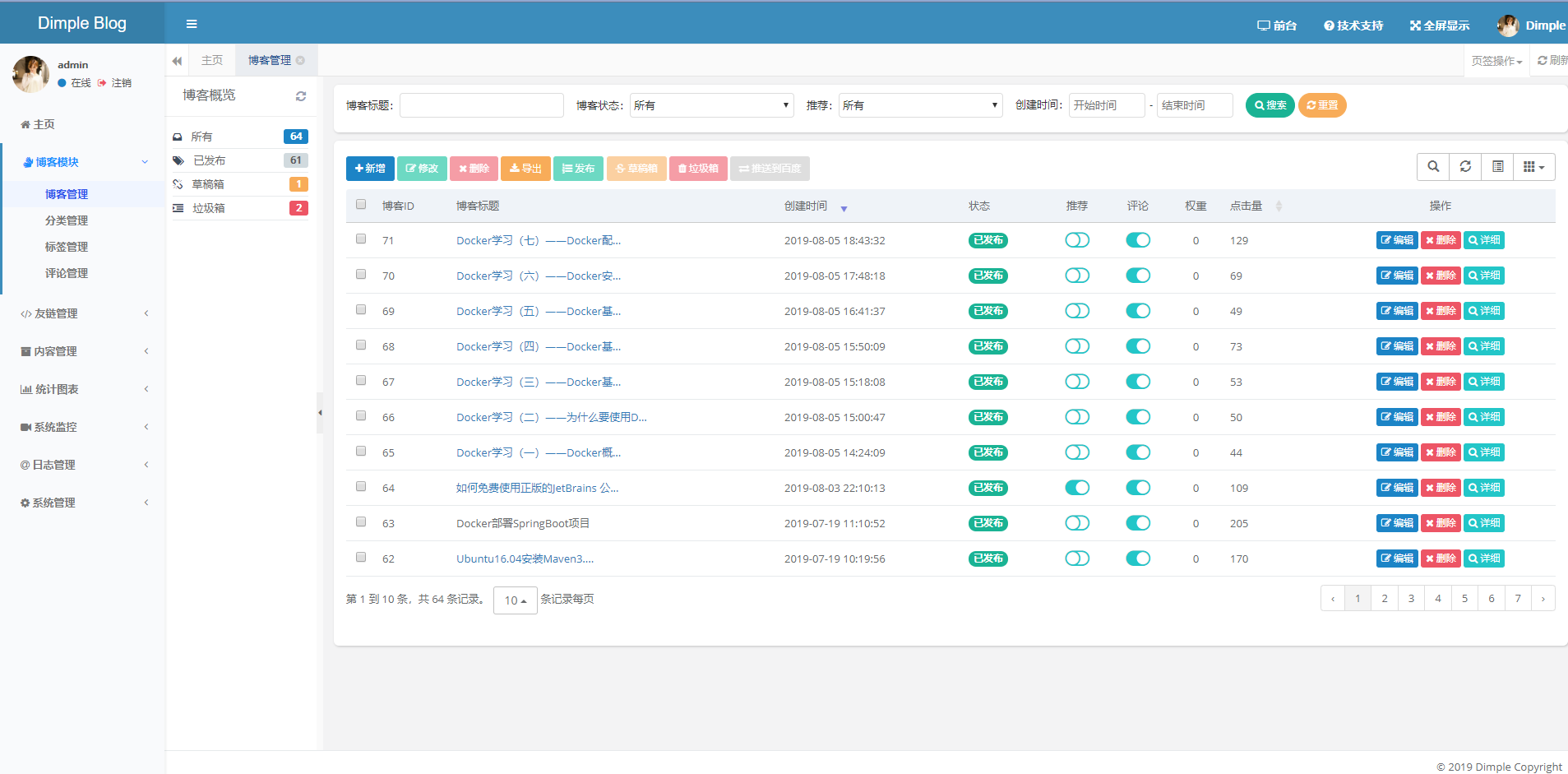Check the row for blog 64
Screen dimensions: 1568x774
pos(361,486)
